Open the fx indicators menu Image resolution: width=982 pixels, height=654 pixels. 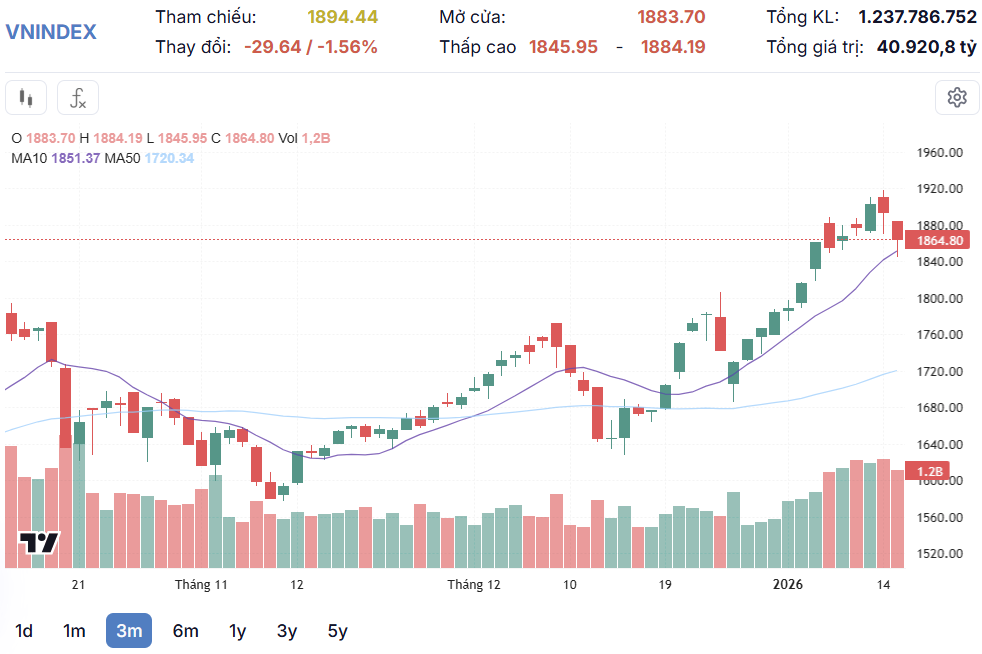pyautogui.click(x=78, y=98)
